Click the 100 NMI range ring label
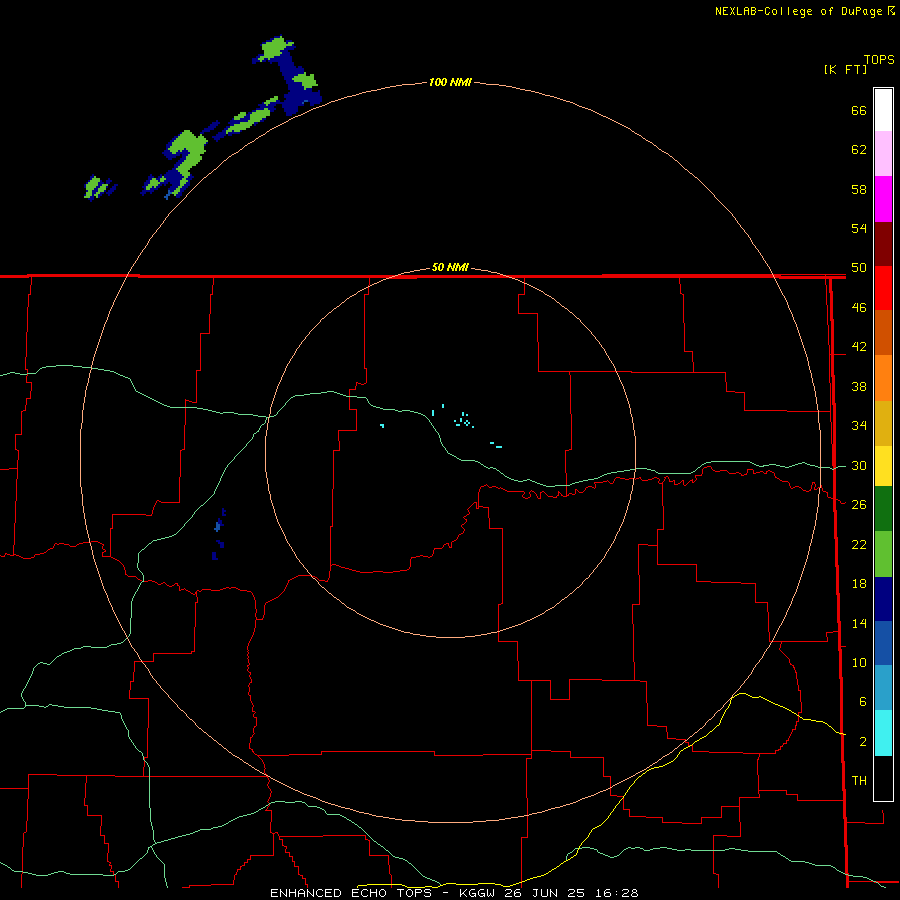900x900 pixels. tap(450, 82)
